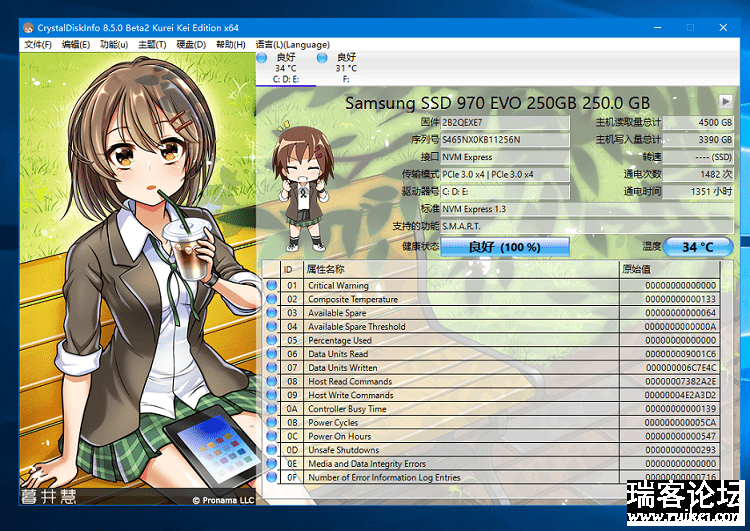This screenshot has height=531, width=750.
Task: Click the supported features field S.M.A.R.T.
Action: [x=587, y=226]
